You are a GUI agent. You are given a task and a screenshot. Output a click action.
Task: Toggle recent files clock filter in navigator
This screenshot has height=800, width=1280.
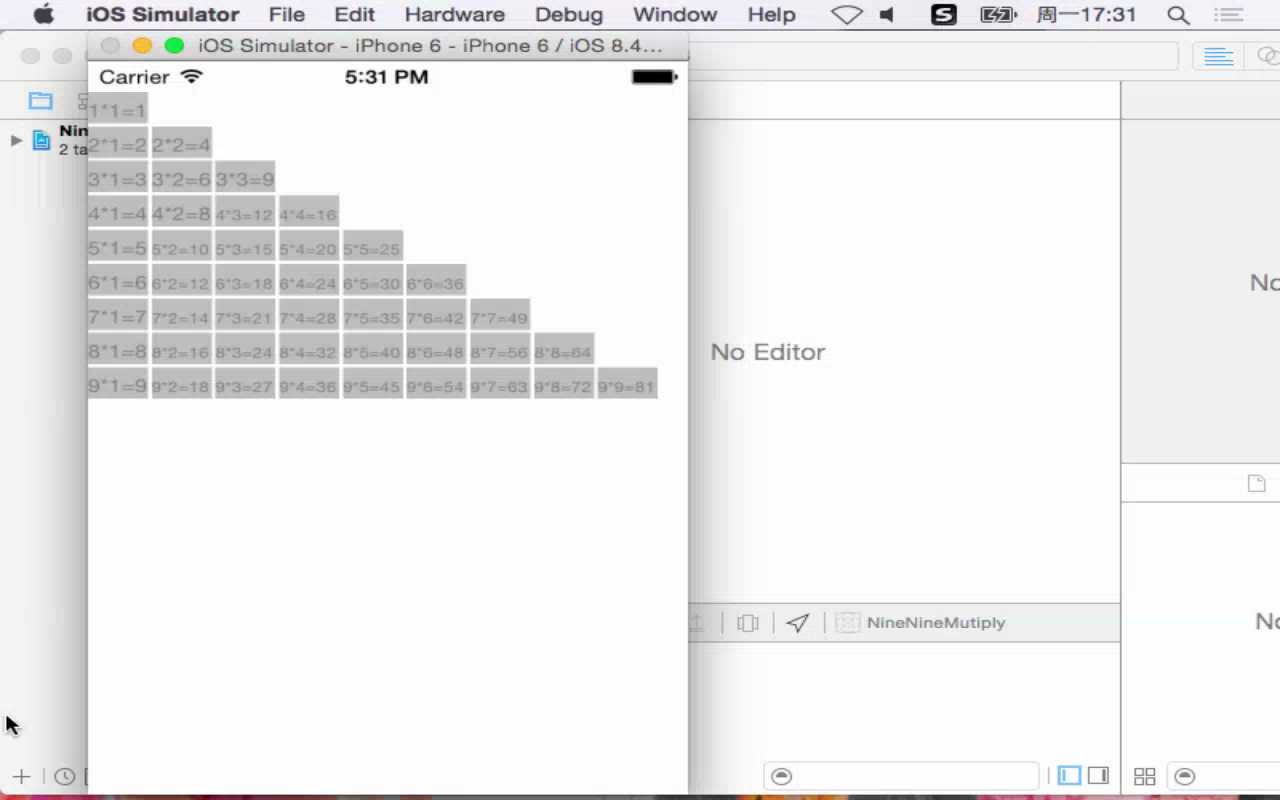pyautogui.click(x=64, y=776)
